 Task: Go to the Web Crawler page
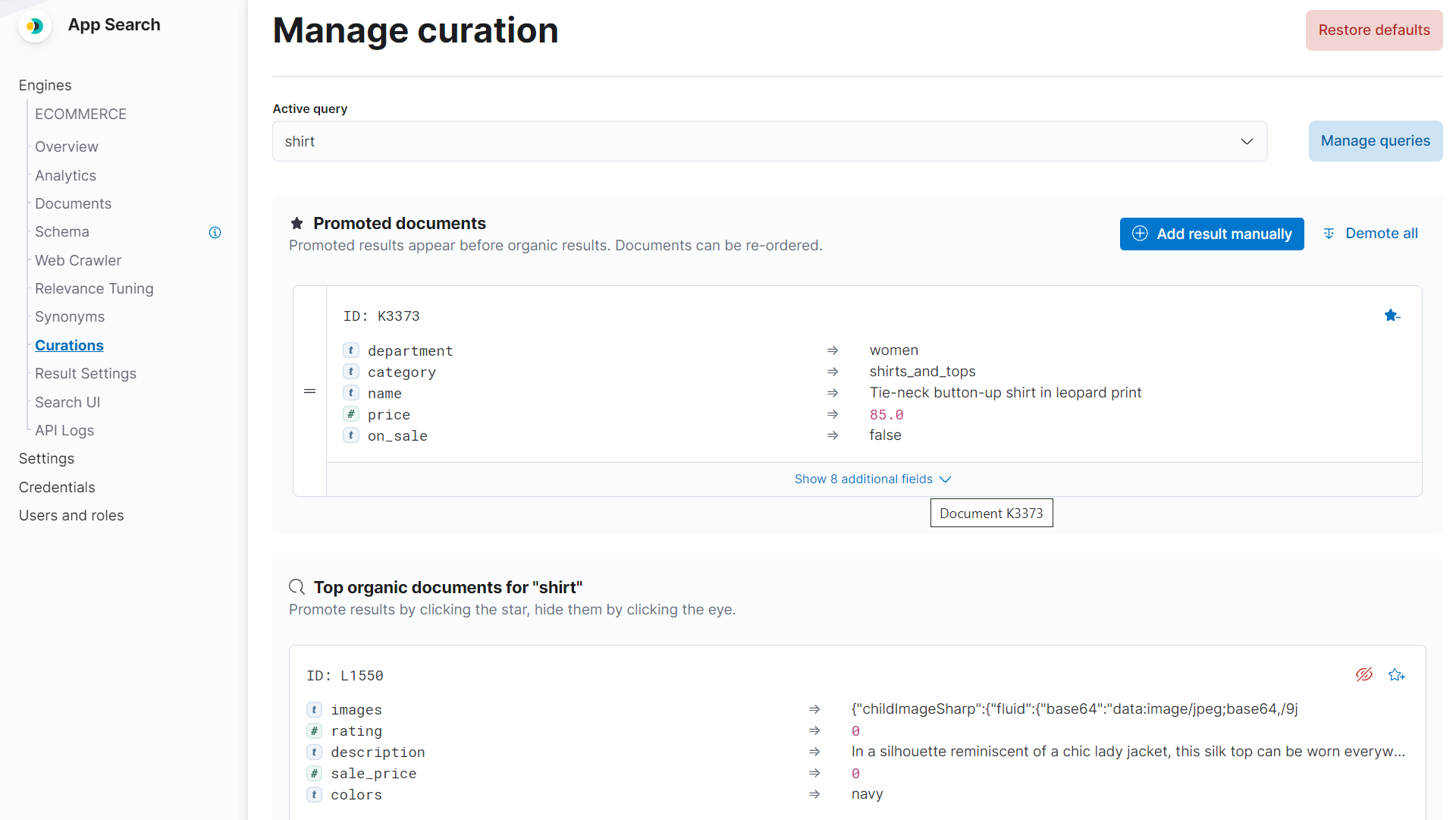point(77,260)
